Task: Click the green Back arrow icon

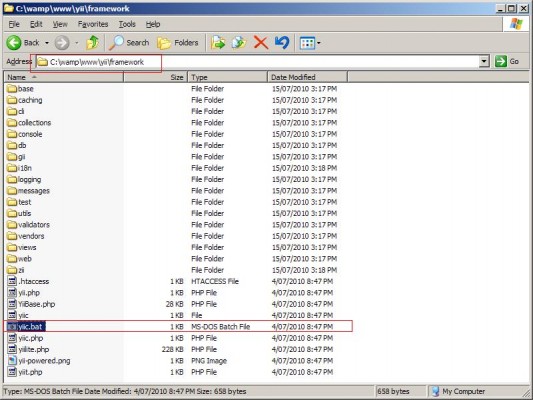Action: (14, 43)
